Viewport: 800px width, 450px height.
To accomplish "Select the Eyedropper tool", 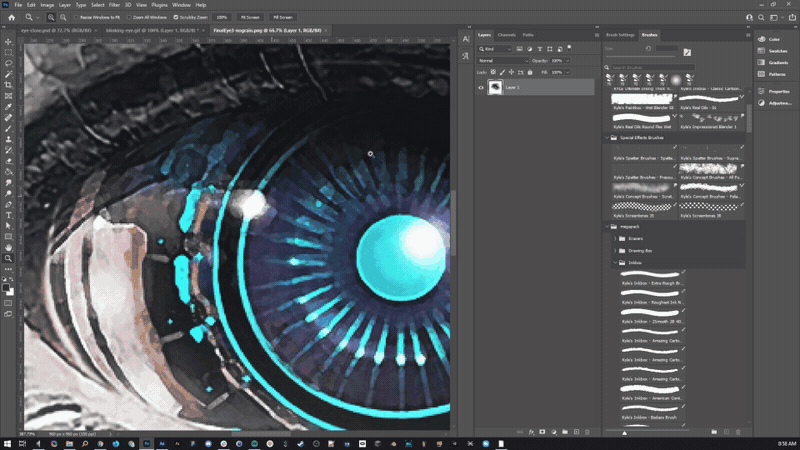I will pos(8,107).
